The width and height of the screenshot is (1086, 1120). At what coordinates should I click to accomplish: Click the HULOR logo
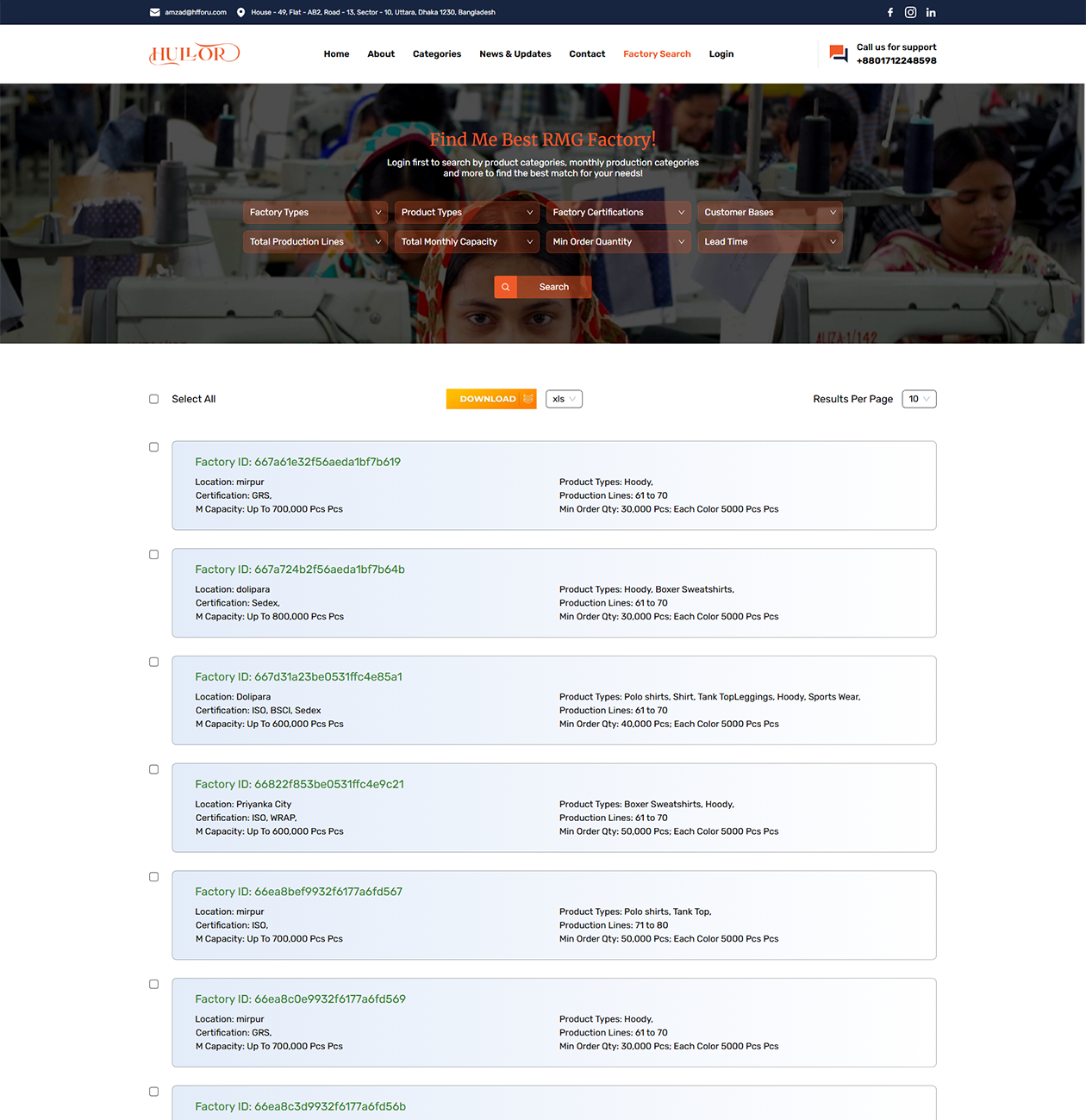[195, 53]
